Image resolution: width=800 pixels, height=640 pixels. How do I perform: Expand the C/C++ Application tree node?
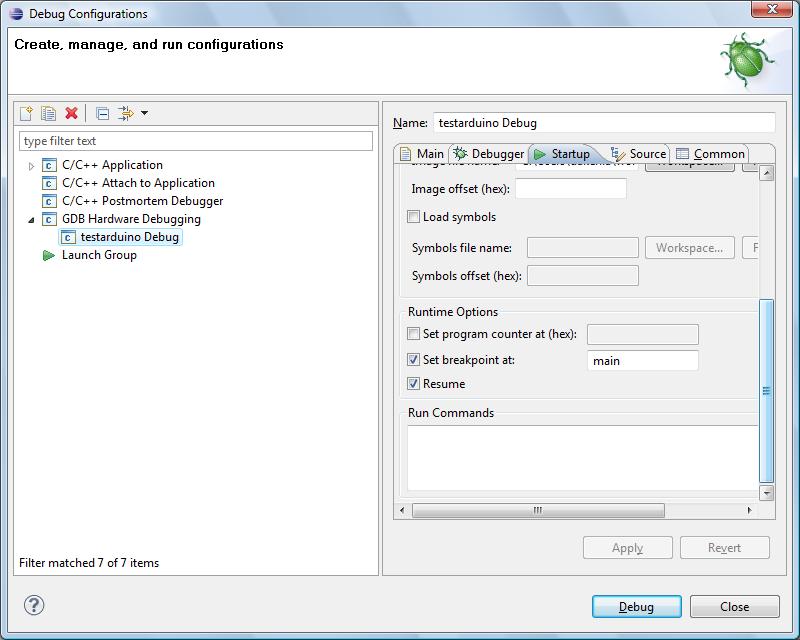click(32, 166)
